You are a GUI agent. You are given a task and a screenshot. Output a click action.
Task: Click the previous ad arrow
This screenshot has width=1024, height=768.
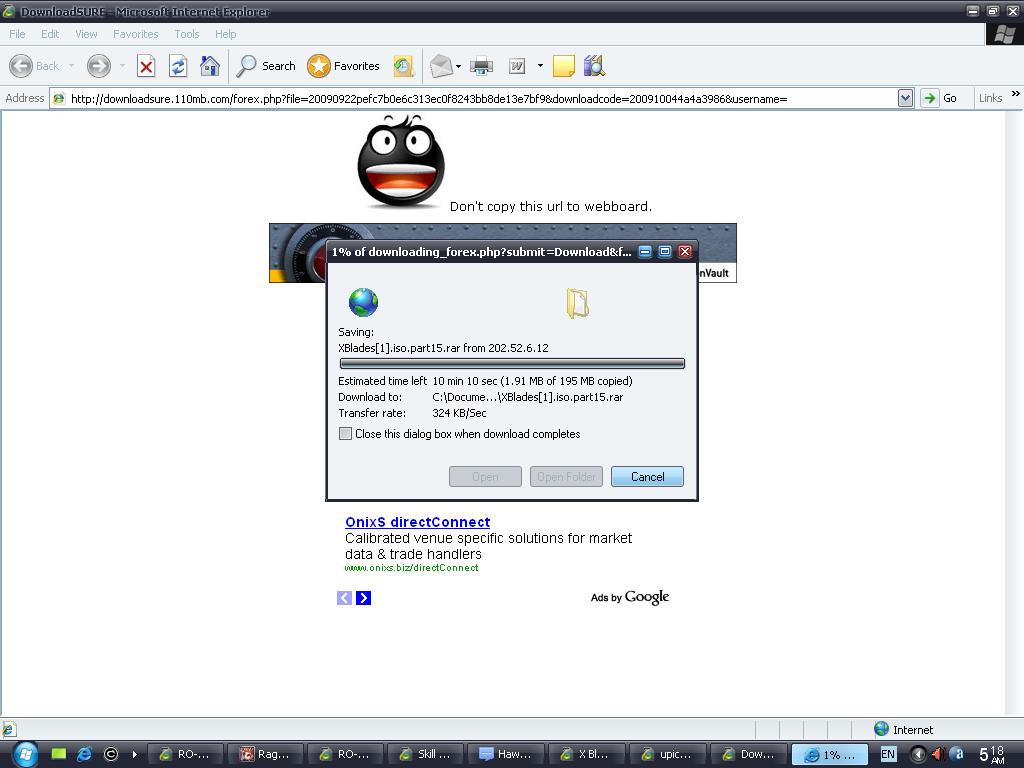point(344,598)
